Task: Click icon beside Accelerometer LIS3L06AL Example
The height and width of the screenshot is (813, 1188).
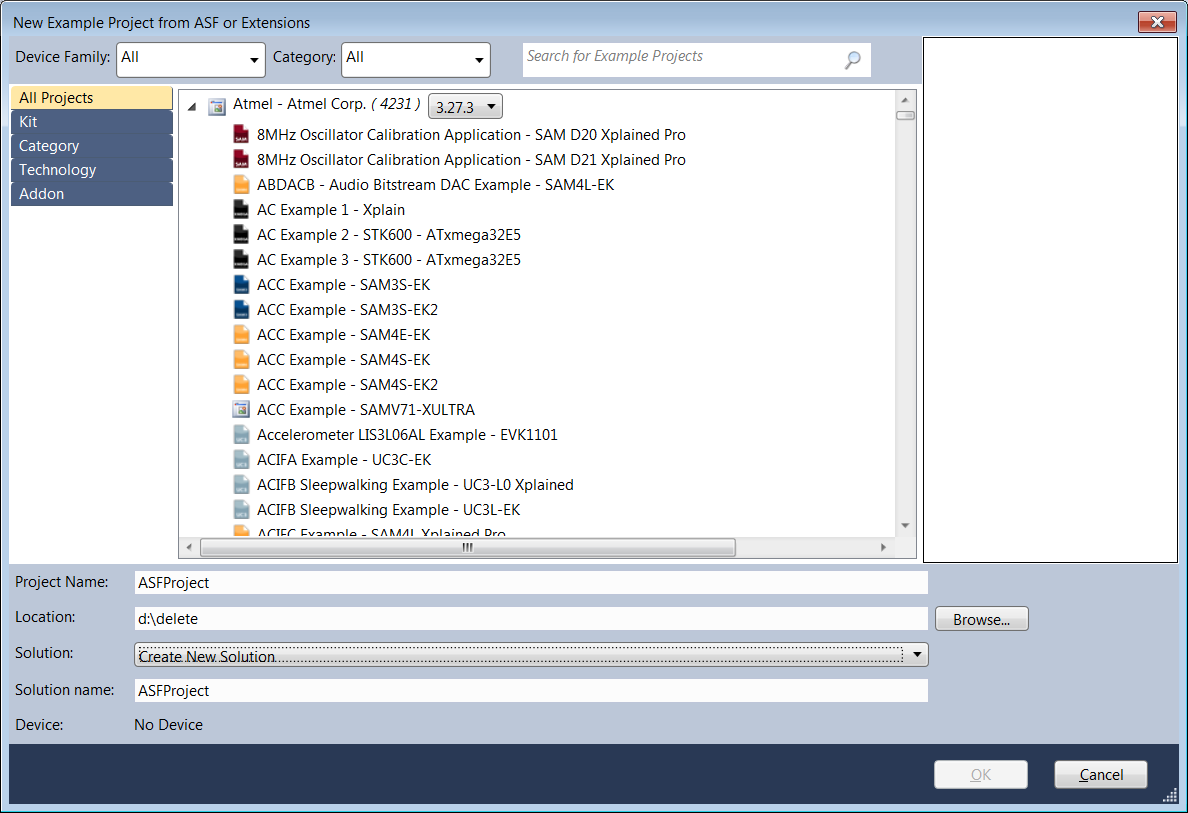Action: click(241, 435)
